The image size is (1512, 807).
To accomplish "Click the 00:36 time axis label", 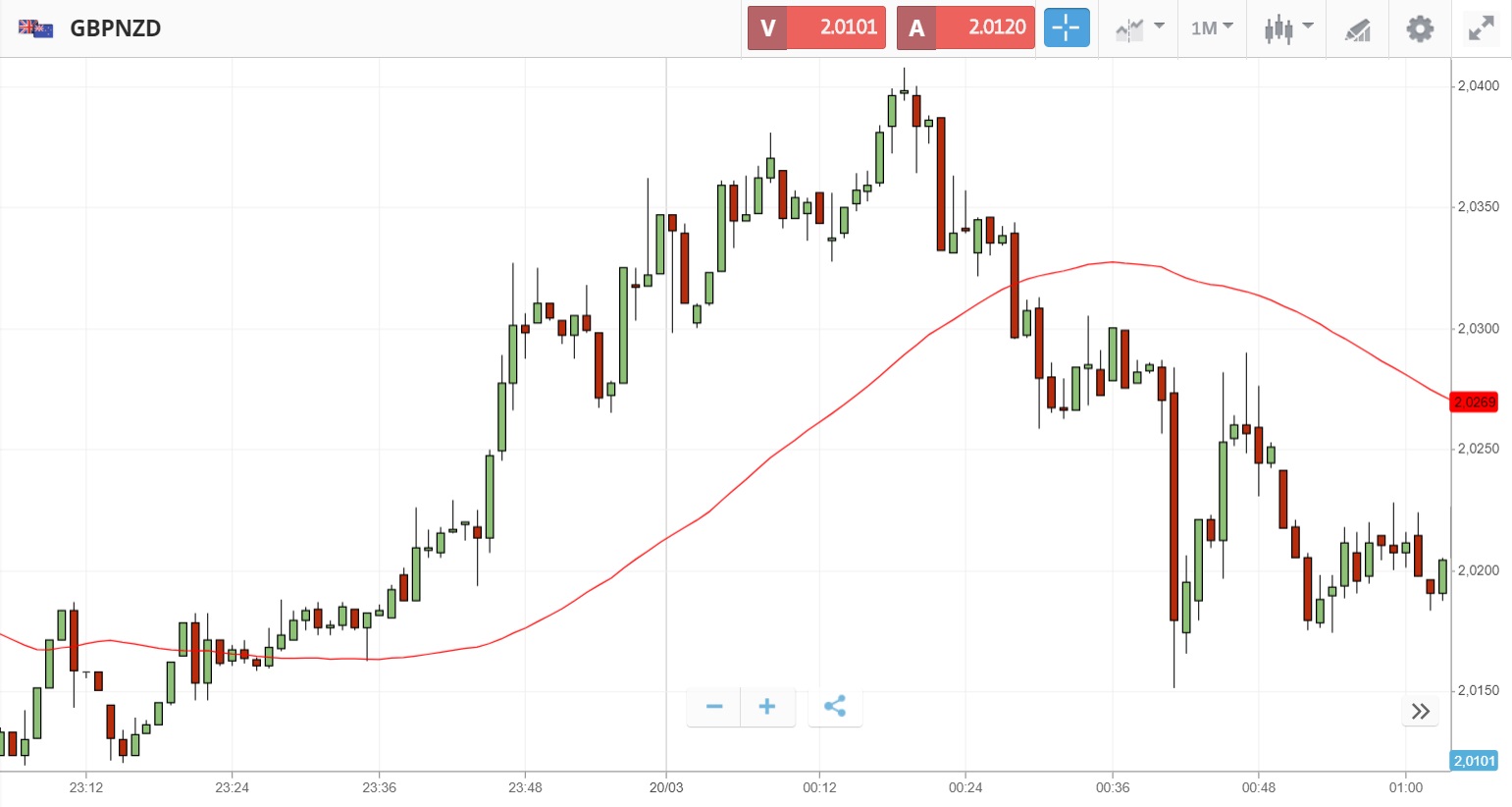I will (x=1113, y=787).
